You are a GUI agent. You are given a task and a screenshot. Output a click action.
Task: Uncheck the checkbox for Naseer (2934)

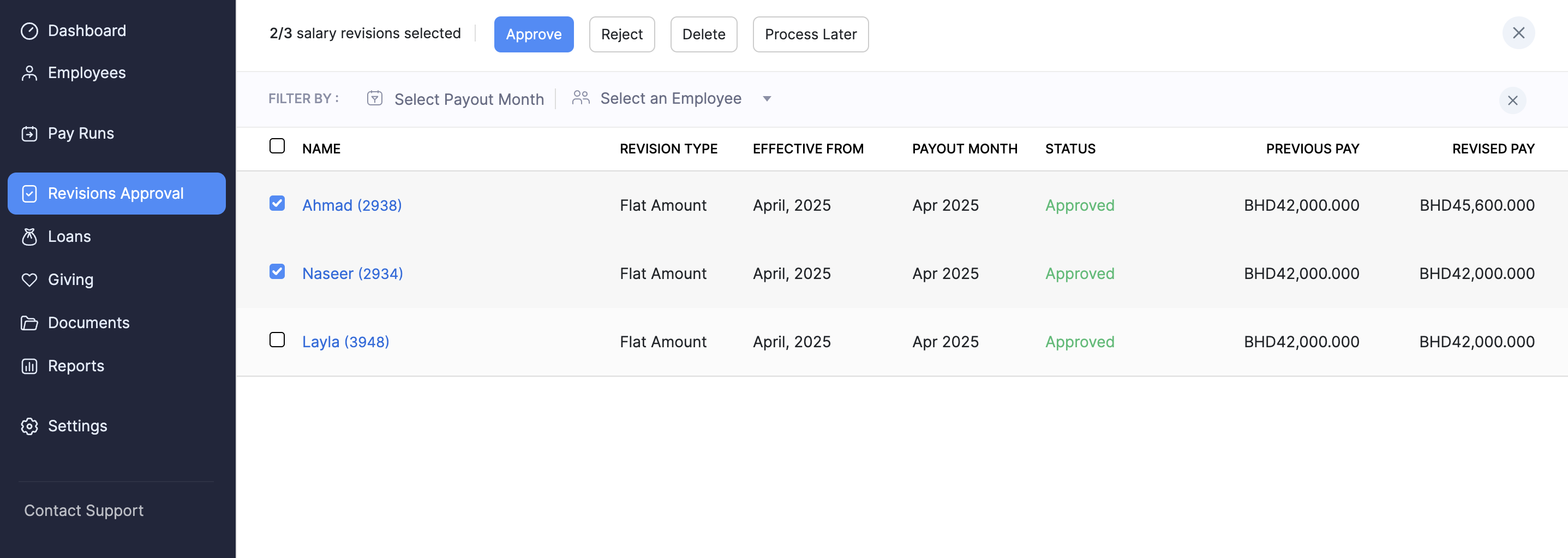pos(277,272)
